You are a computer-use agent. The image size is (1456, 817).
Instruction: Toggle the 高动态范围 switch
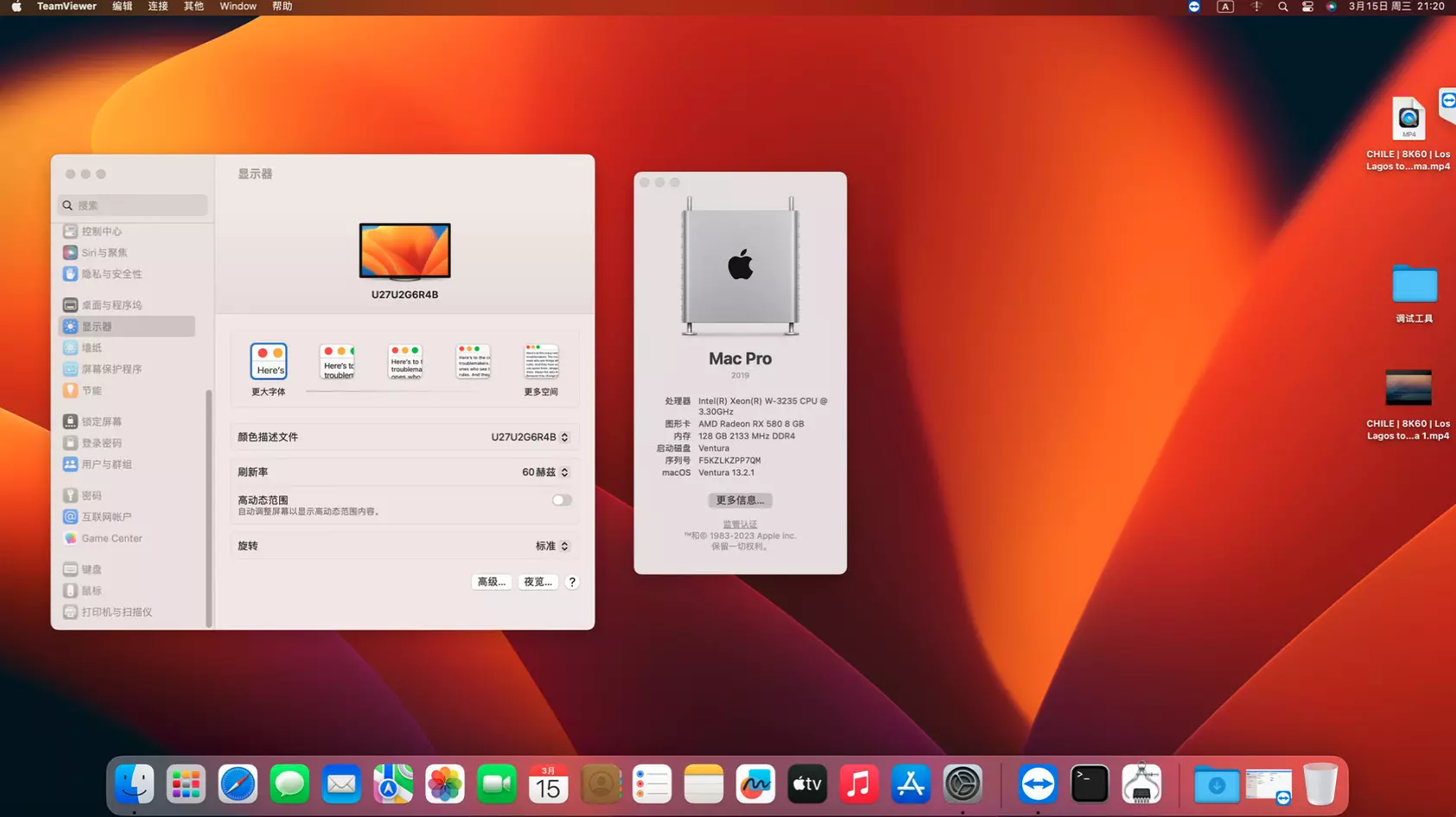click(x=562, y=500)
